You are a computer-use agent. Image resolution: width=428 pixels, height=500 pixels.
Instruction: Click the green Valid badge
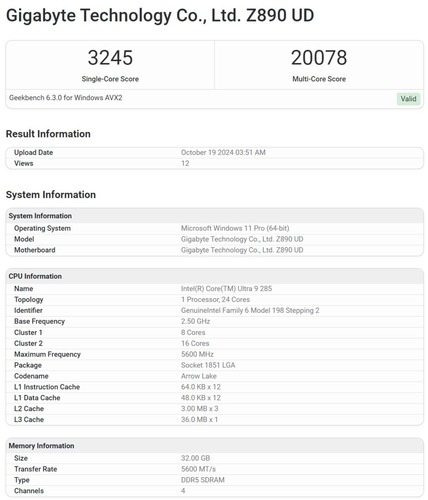click(x=408, y=99)
